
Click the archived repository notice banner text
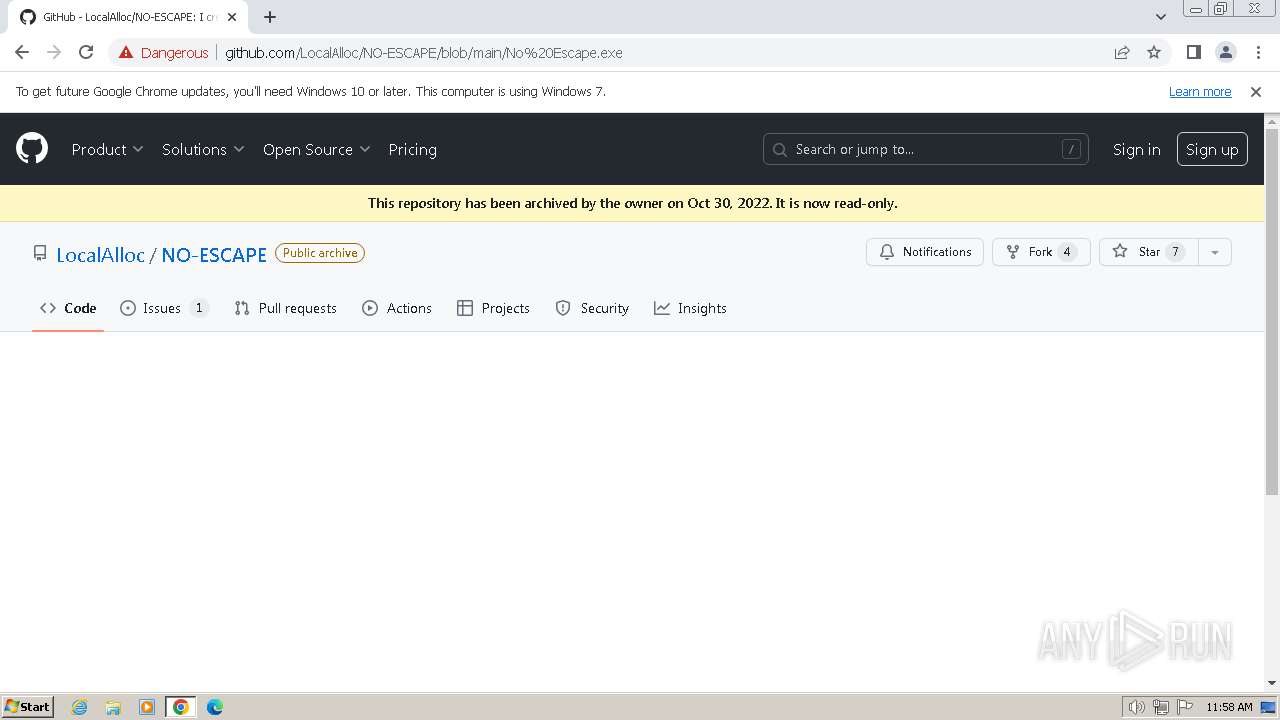click(632, 203)
